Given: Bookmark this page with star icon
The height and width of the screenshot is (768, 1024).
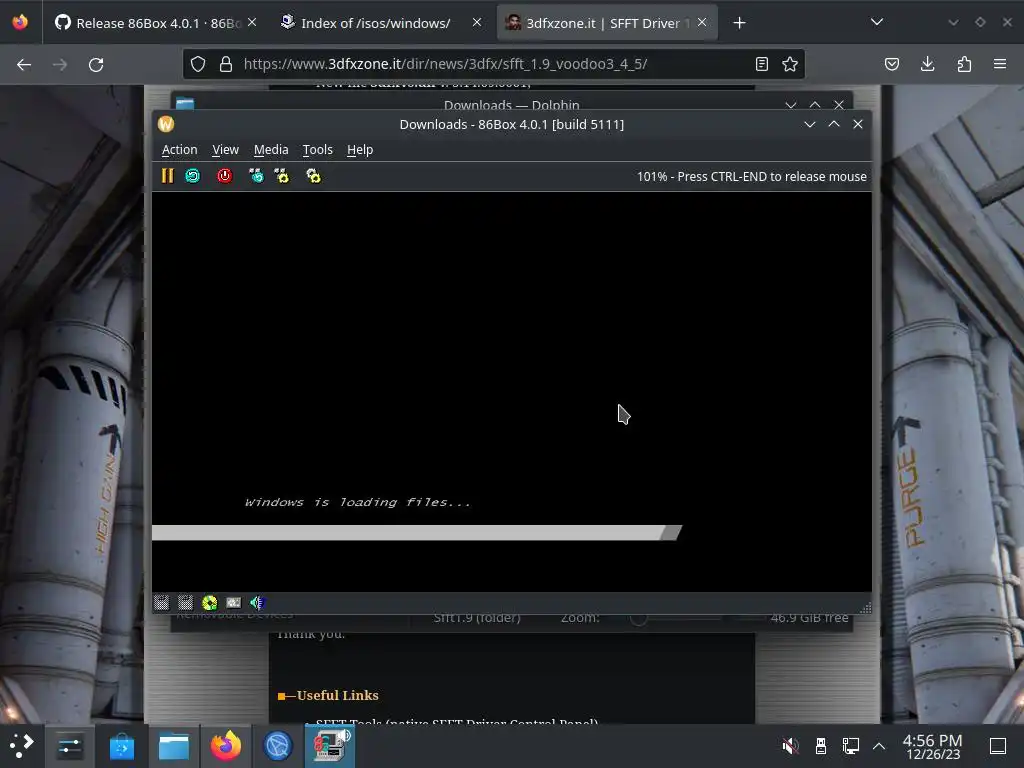Looking at the screenshot, I should click(x=790, y=64).
